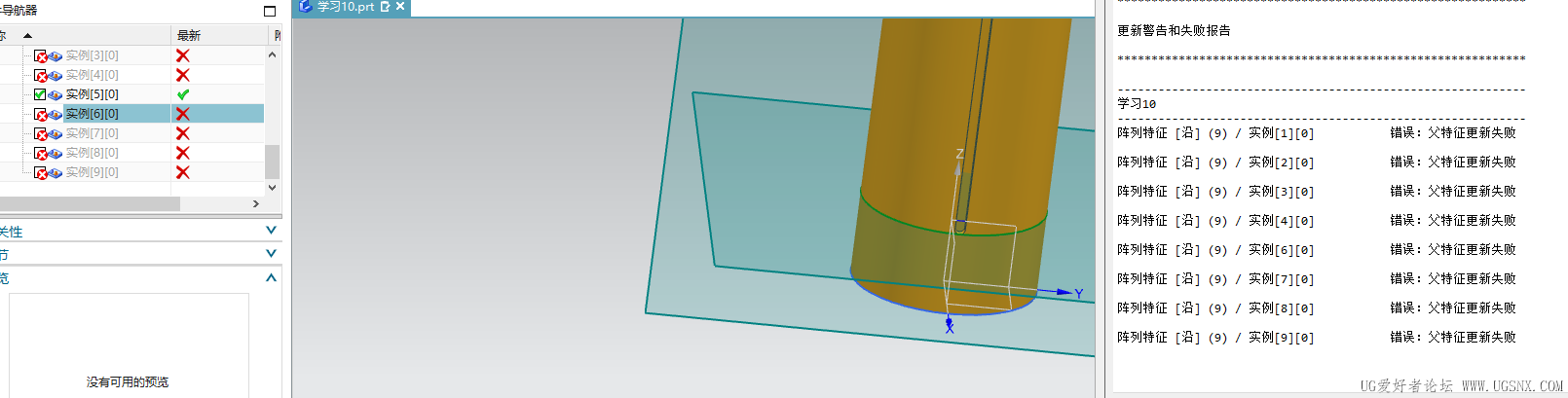Expand the 相关性 dependencies section
Screen dimensions: 1568x398
point(271,231)
